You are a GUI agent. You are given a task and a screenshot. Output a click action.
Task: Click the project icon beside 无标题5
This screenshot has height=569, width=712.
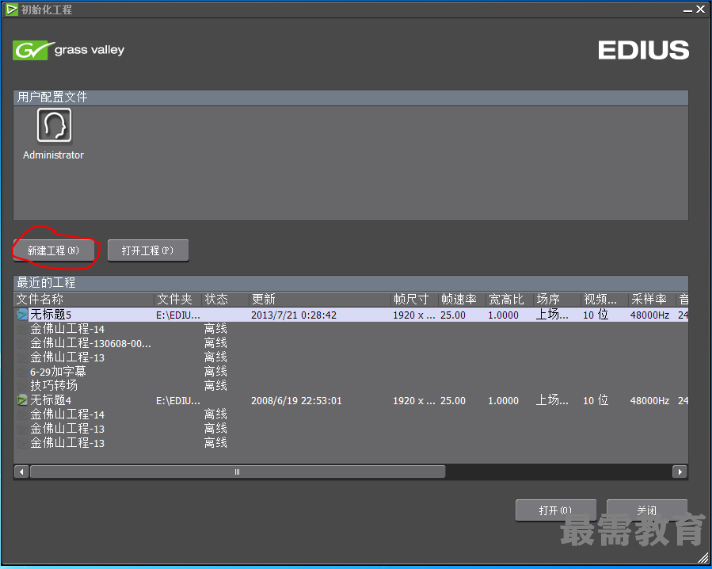pos(22,314)
